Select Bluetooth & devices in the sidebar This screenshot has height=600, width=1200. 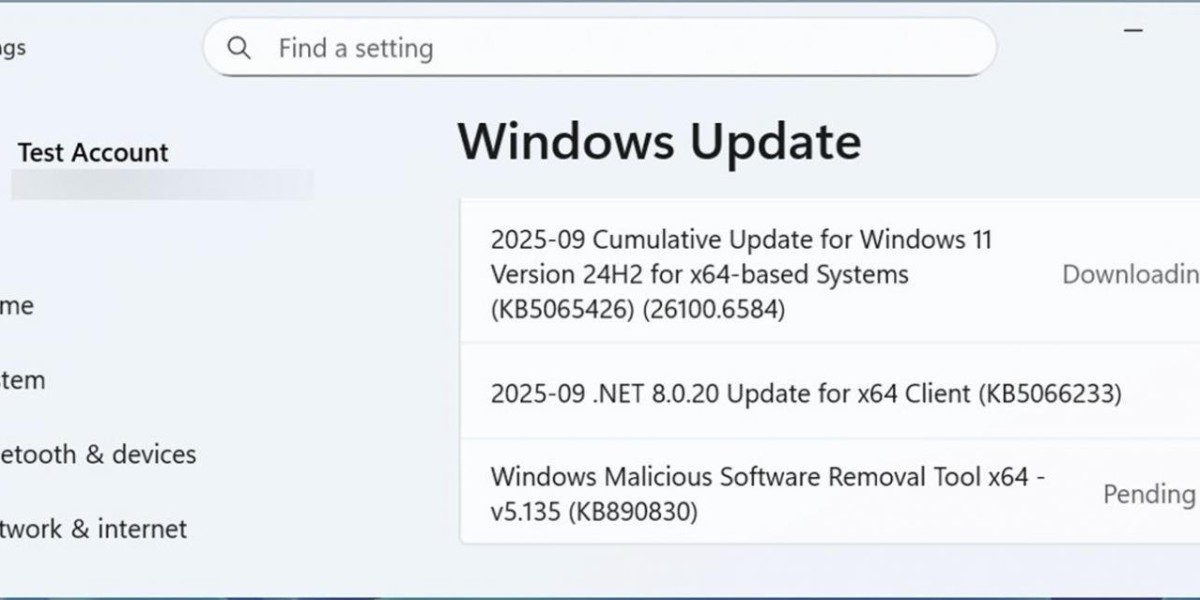click(98, 454)
